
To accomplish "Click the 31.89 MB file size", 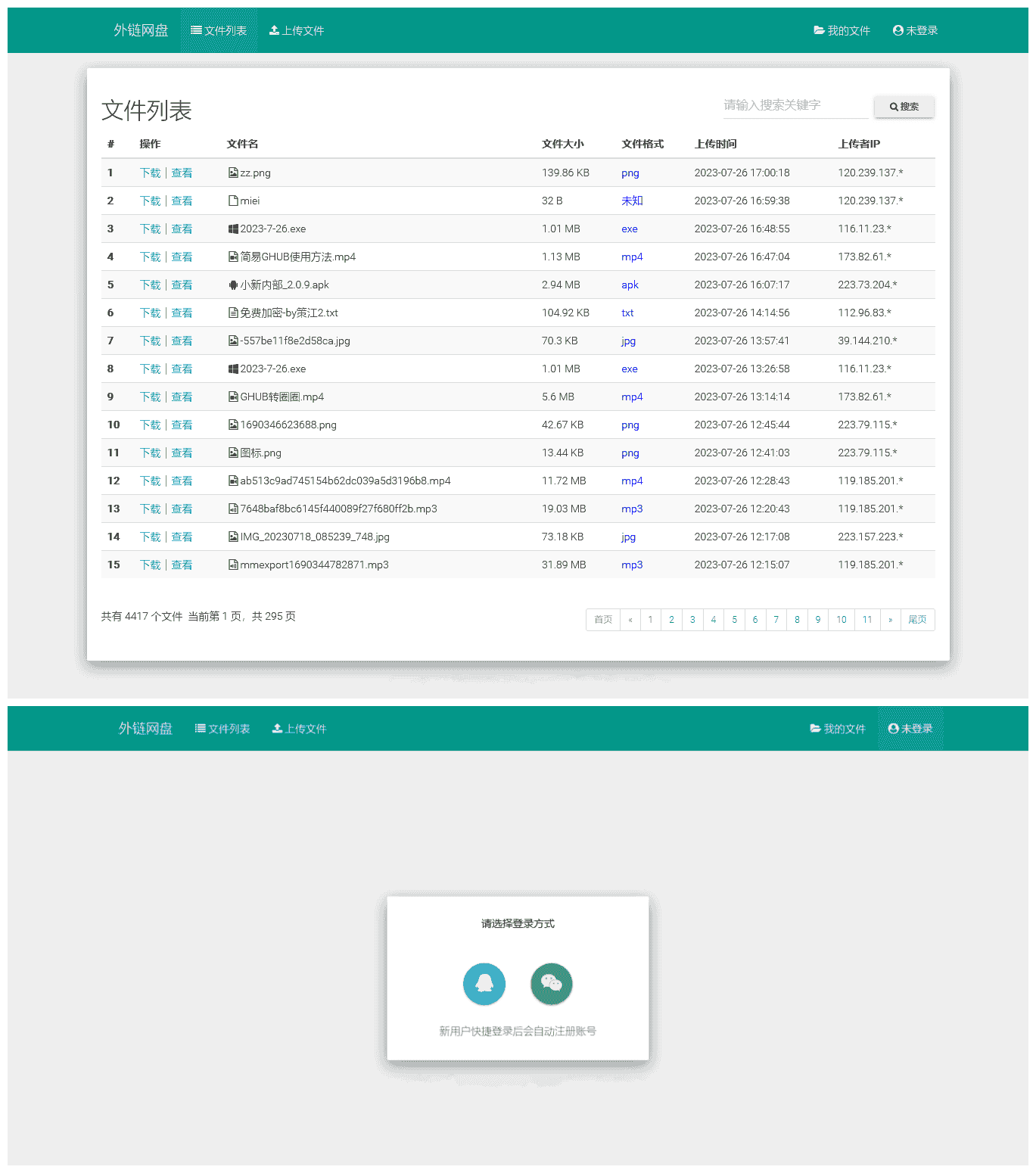I will coord(564,565).
